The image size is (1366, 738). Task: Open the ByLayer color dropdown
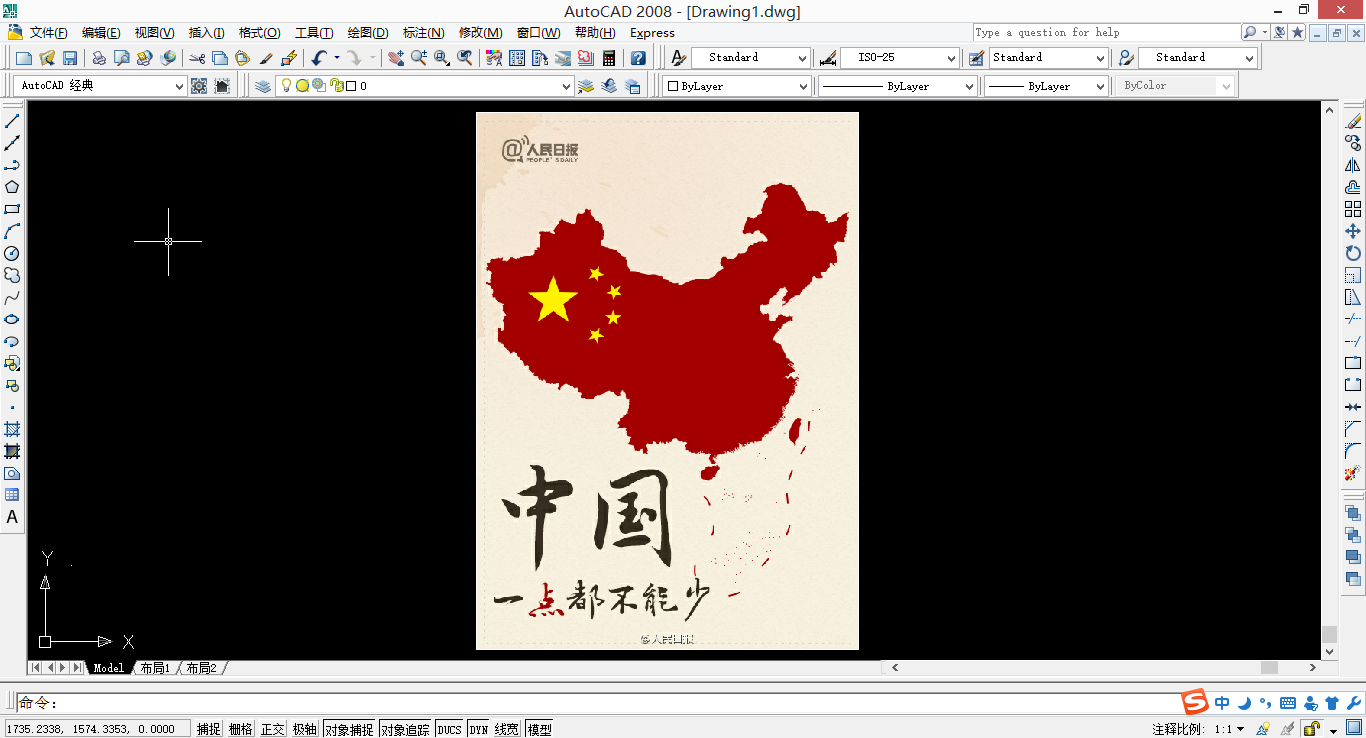[x=736, y=86]
